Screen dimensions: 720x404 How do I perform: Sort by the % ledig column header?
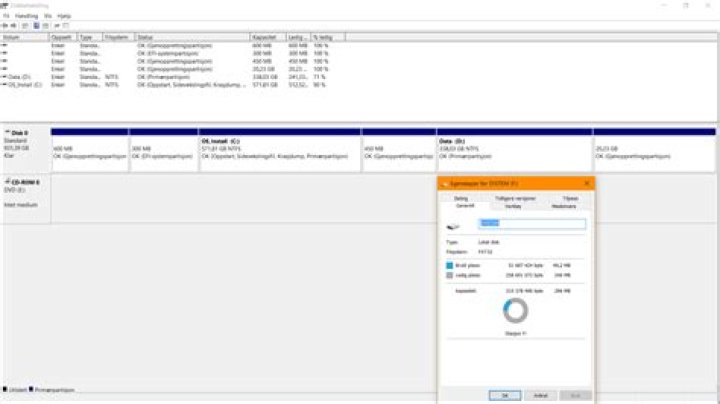click(x=328, y=37)
